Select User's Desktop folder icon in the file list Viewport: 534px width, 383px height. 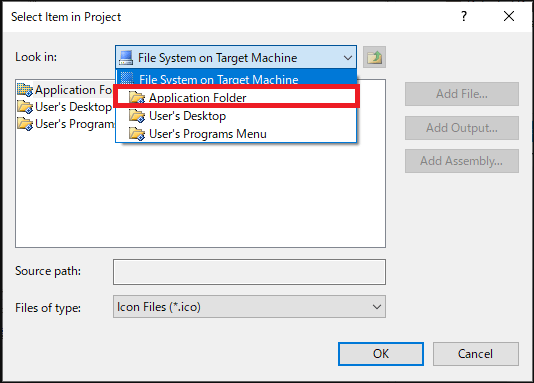point(25,107)
